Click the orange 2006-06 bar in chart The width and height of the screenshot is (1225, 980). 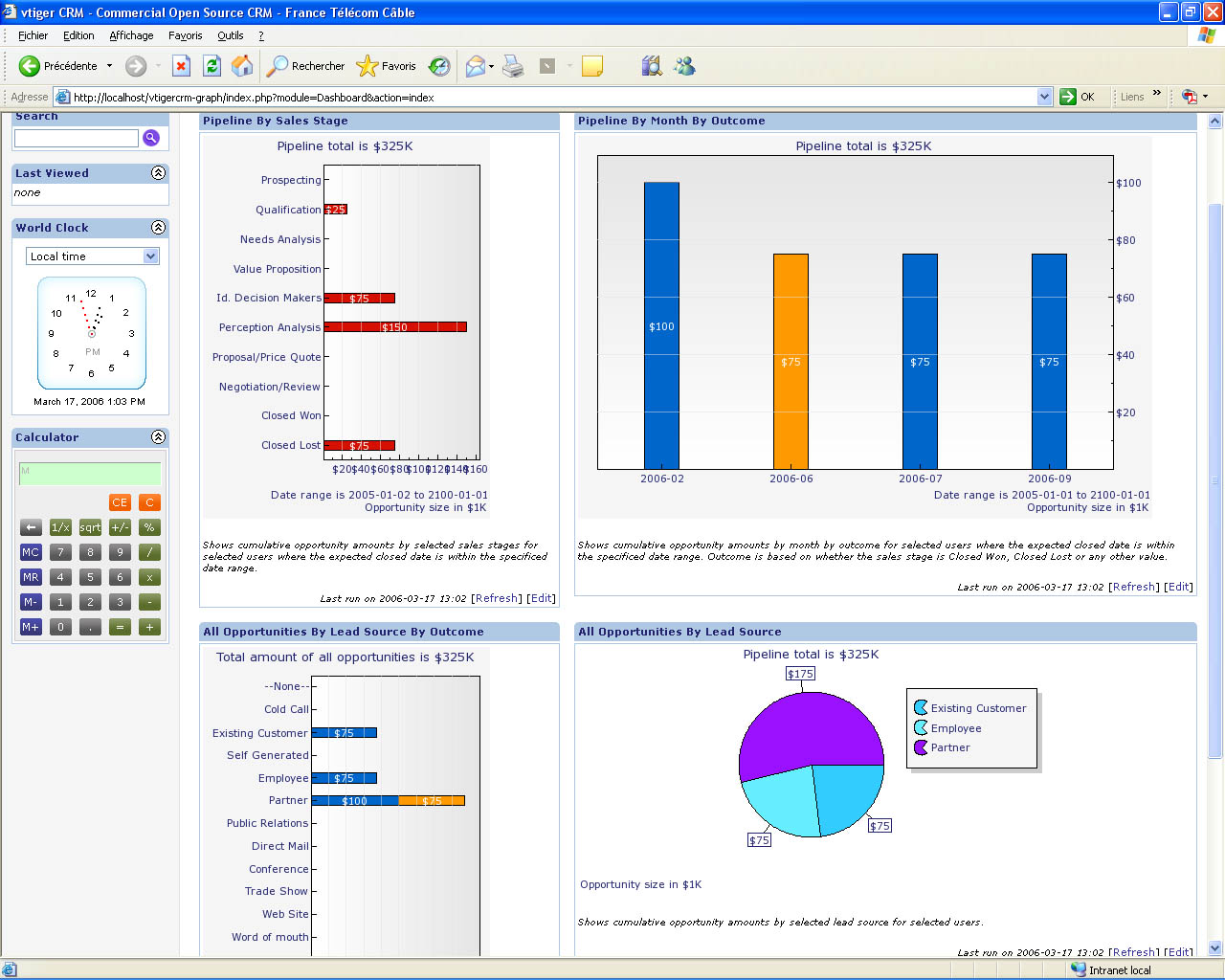click(791, 362)
